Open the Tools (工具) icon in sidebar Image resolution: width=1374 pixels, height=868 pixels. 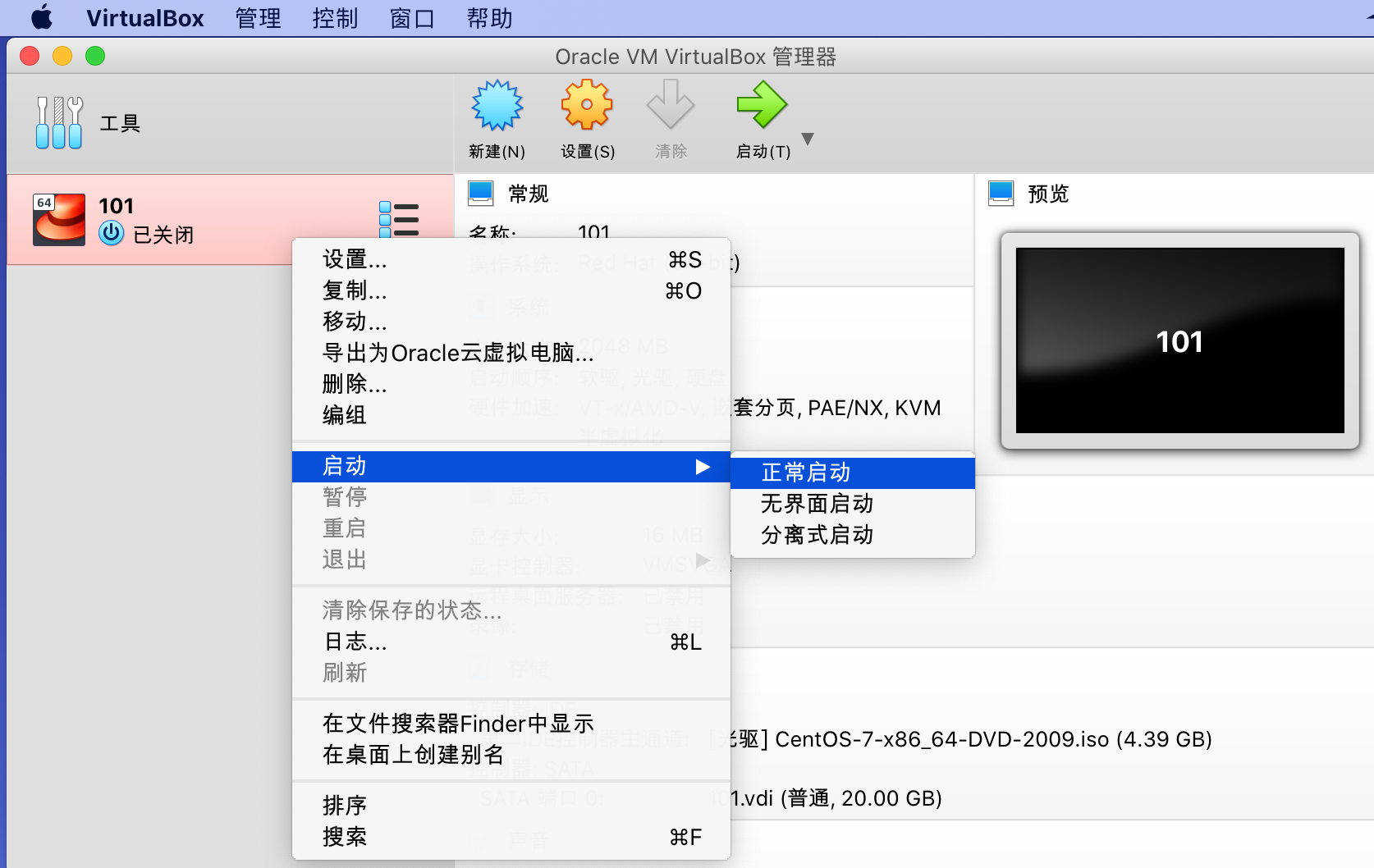click(59, 122)
